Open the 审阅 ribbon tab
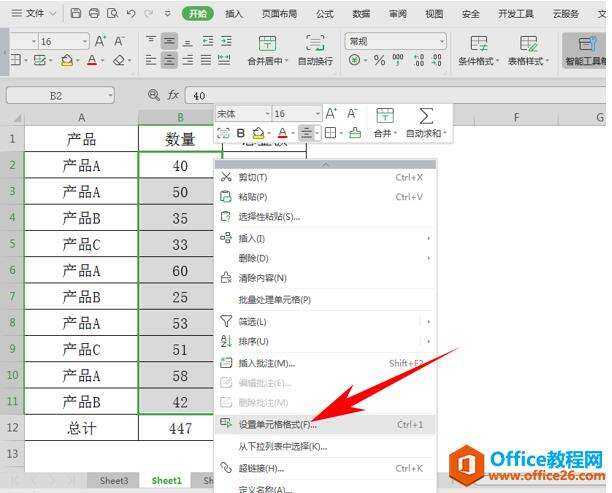The height and width of the screenshot is (493, 612). coord(398,14)
